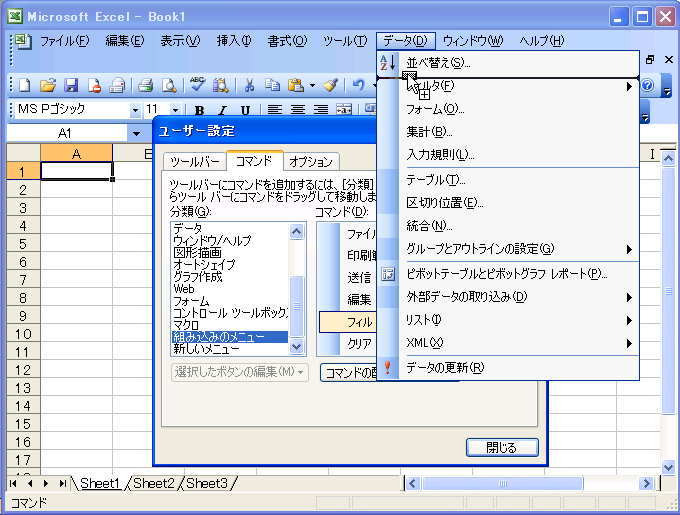The height and width of the screenshot is (515, 680).
Task: Toggle Bold formatting
Action: point(199,110)
